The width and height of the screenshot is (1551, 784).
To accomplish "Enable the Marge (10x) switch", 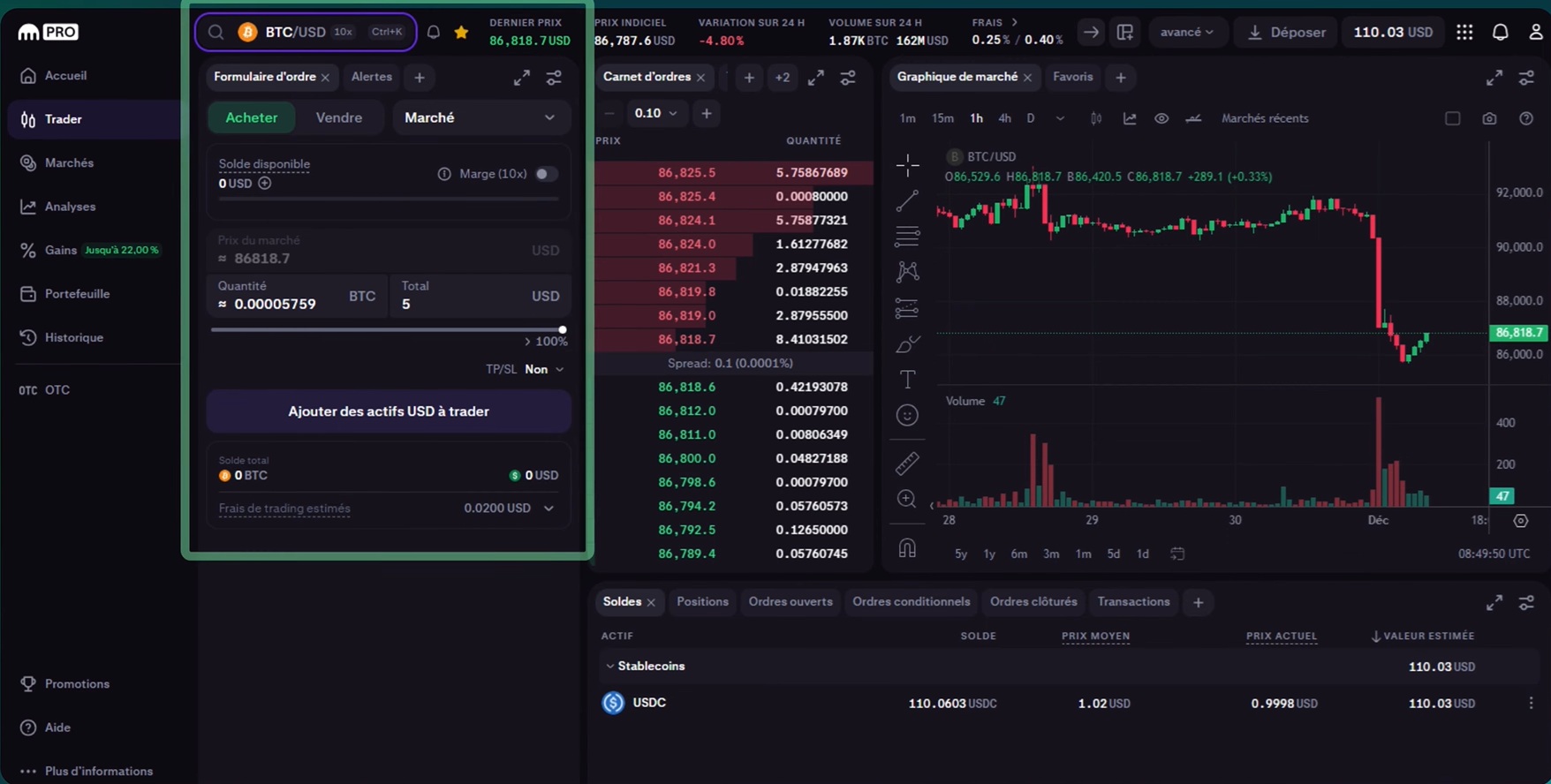I will (x=546, y=174).
